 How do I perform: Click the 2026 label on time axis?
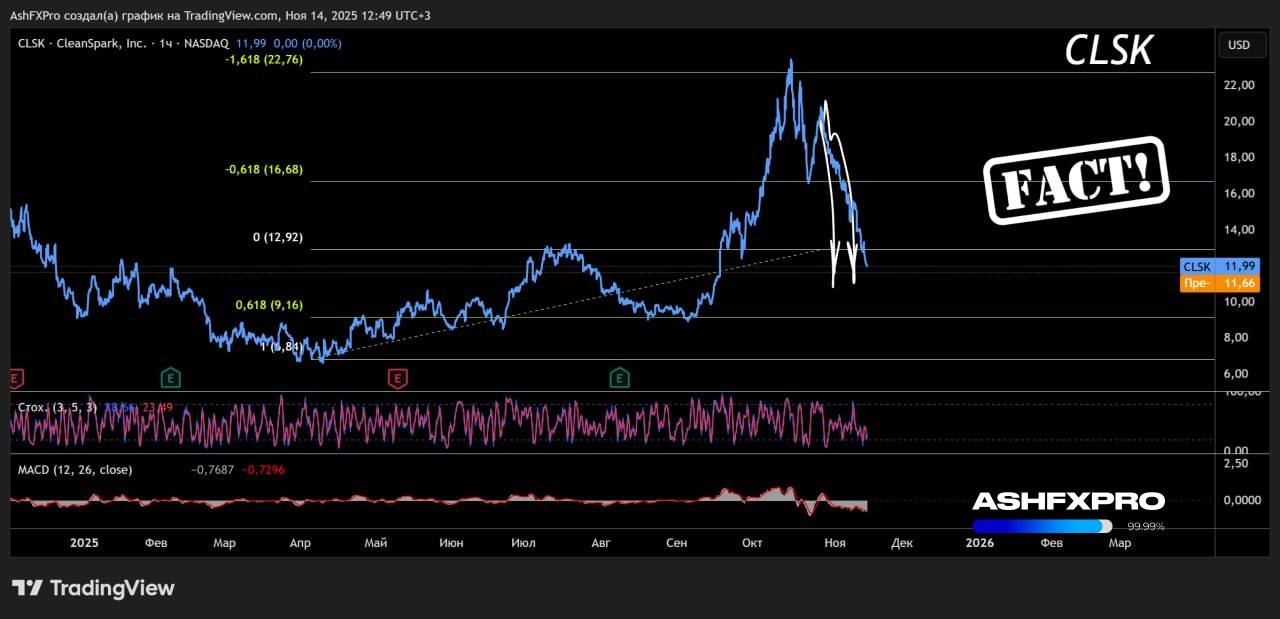tap(980, 543)
